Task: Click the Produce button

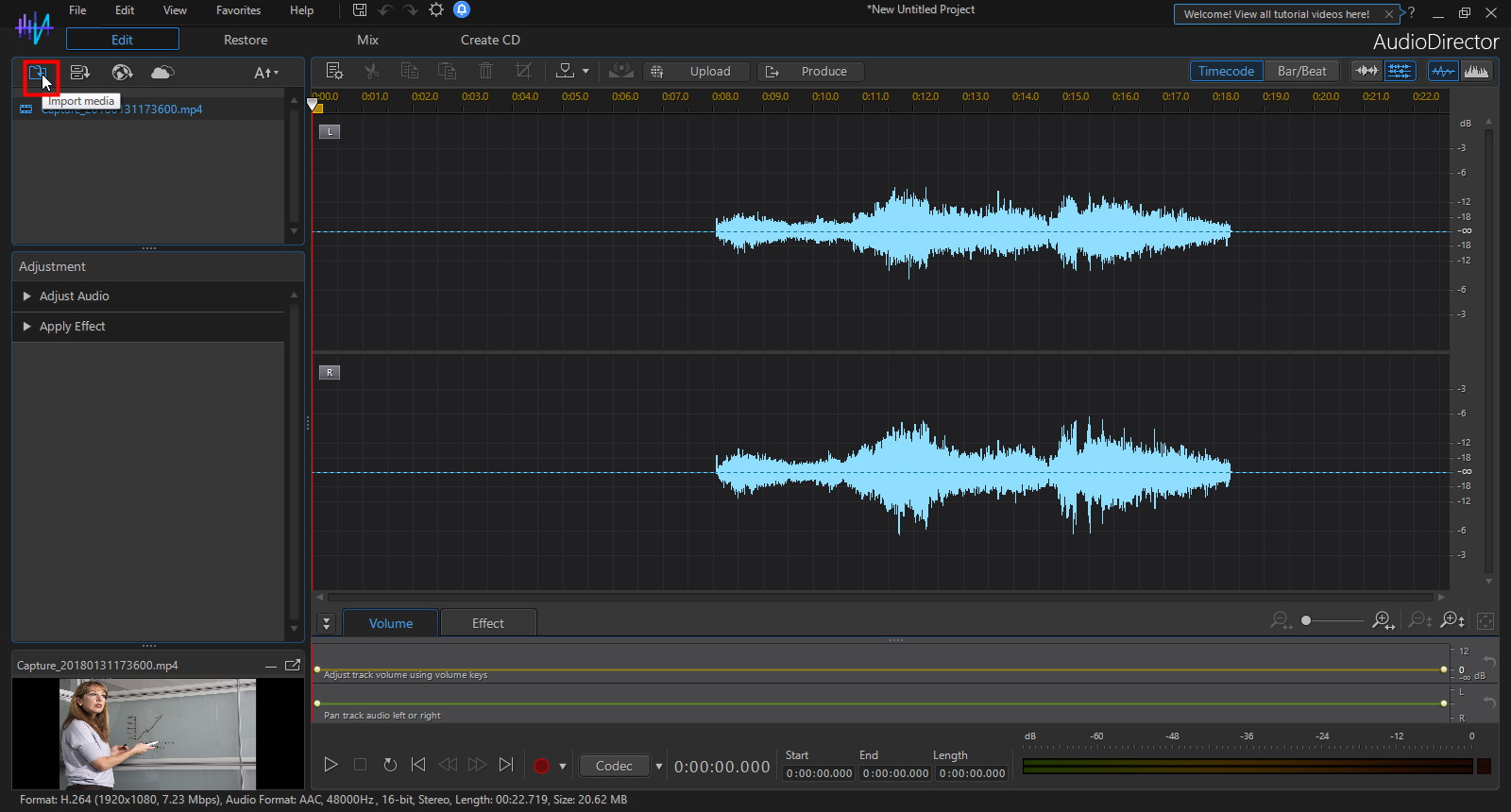Action: pos(812,72)
